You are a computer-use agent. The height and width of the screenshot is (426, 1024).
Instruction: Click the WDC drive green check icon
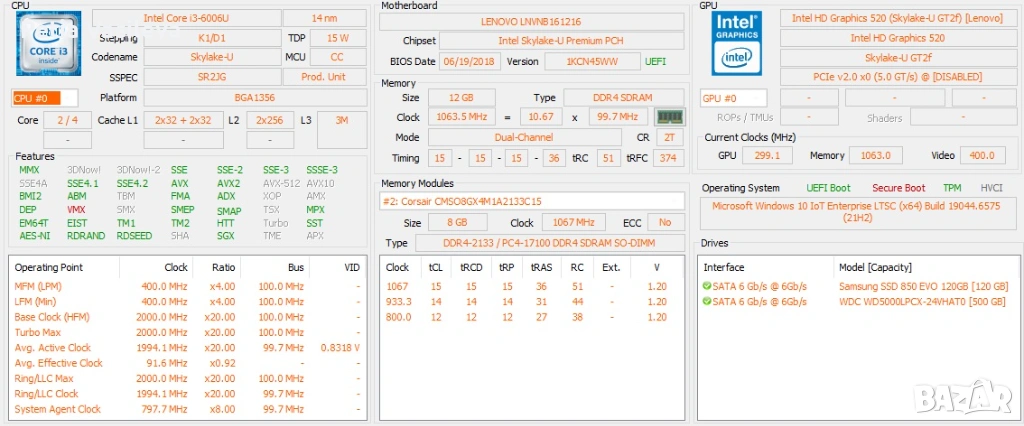pyautogui.click(x=708, y=301)
